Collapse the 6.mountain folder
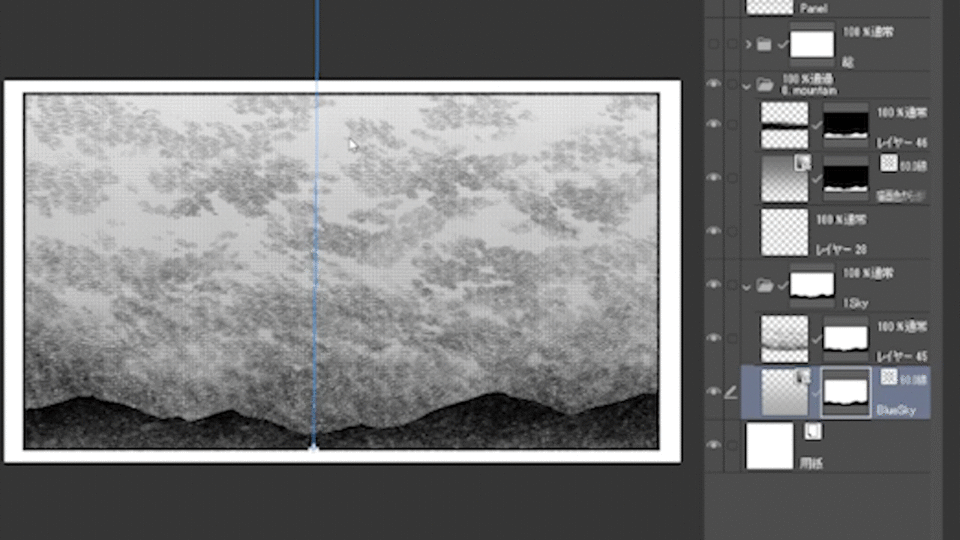 coord(746,86)
